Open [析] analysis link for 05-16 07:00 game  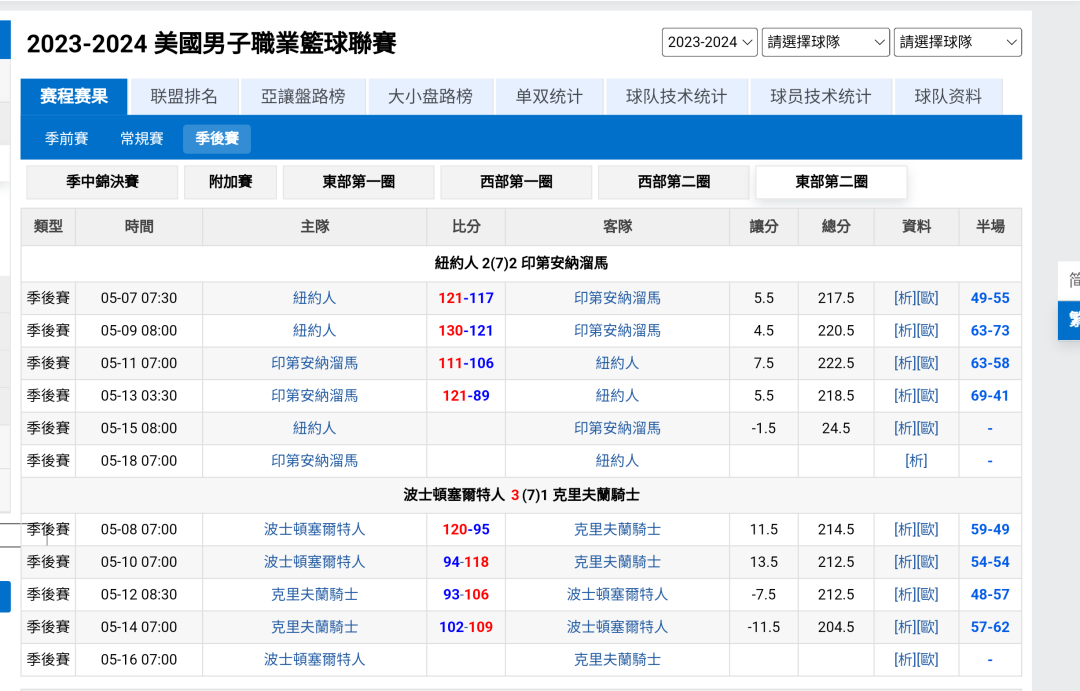point(905,659)
